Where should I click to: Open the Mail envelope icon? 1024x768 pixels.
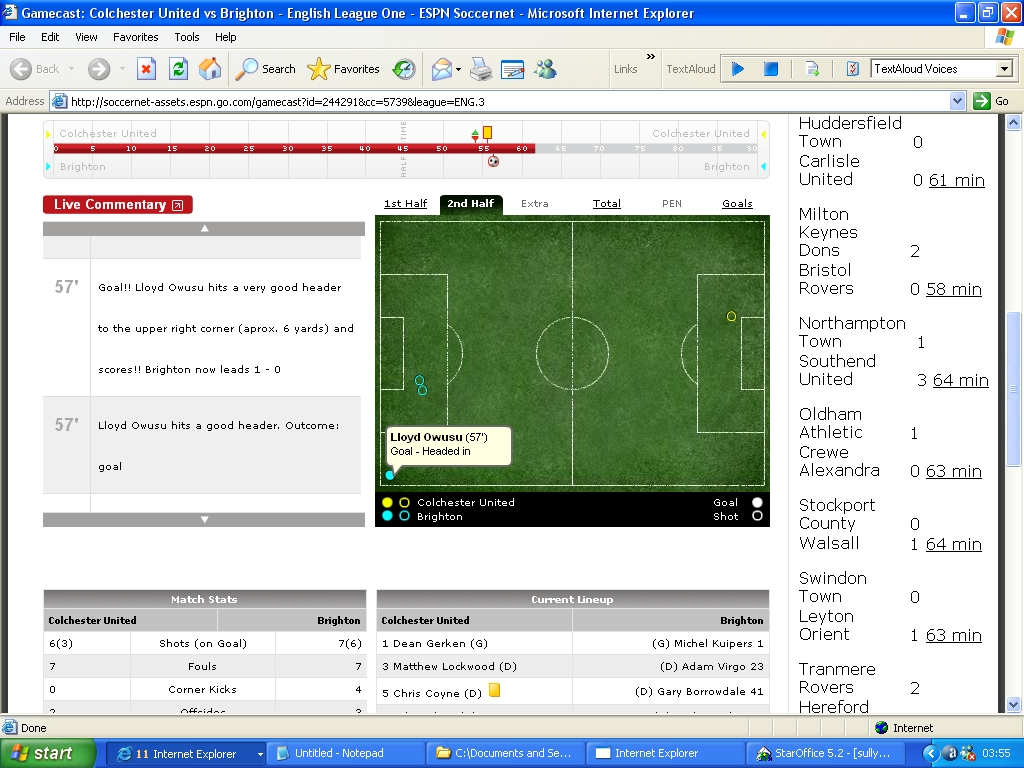[x=442, y=69]
